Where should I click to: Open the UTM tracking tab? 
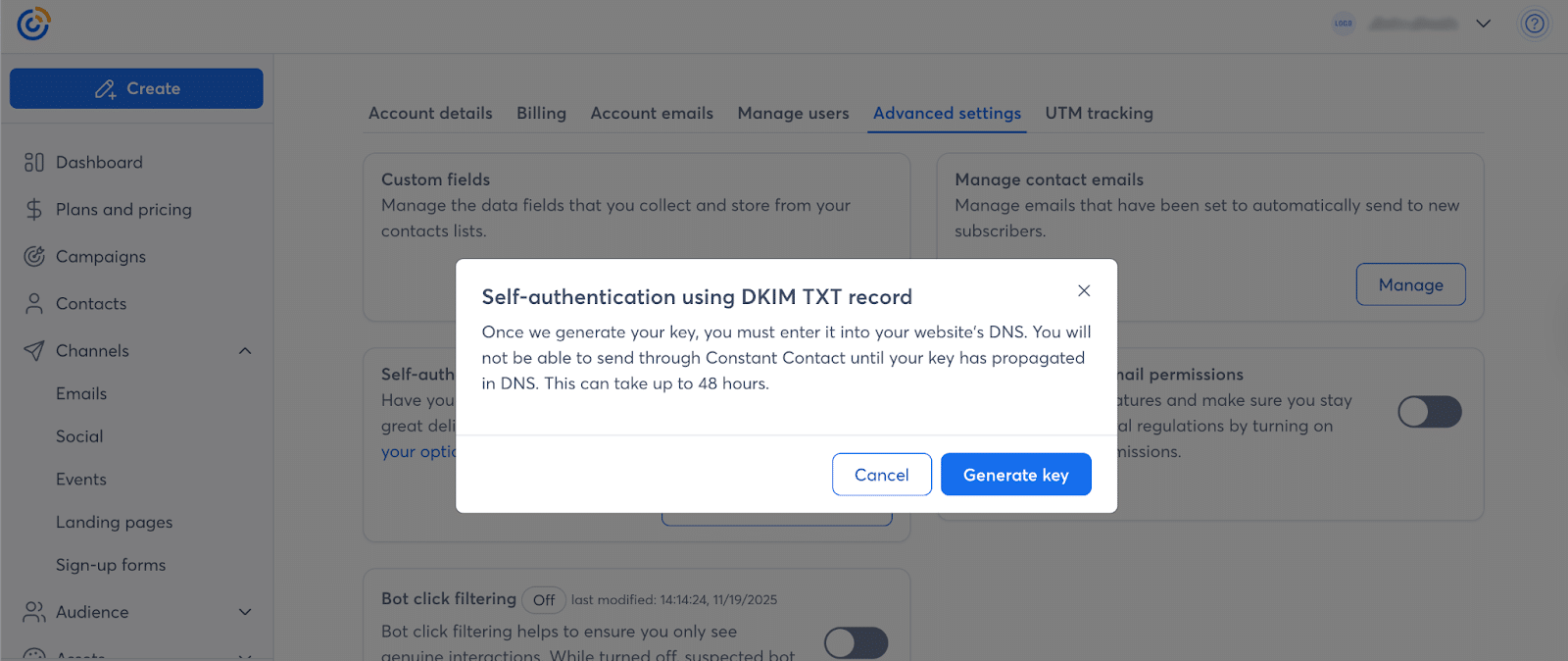coord(1099,114)
